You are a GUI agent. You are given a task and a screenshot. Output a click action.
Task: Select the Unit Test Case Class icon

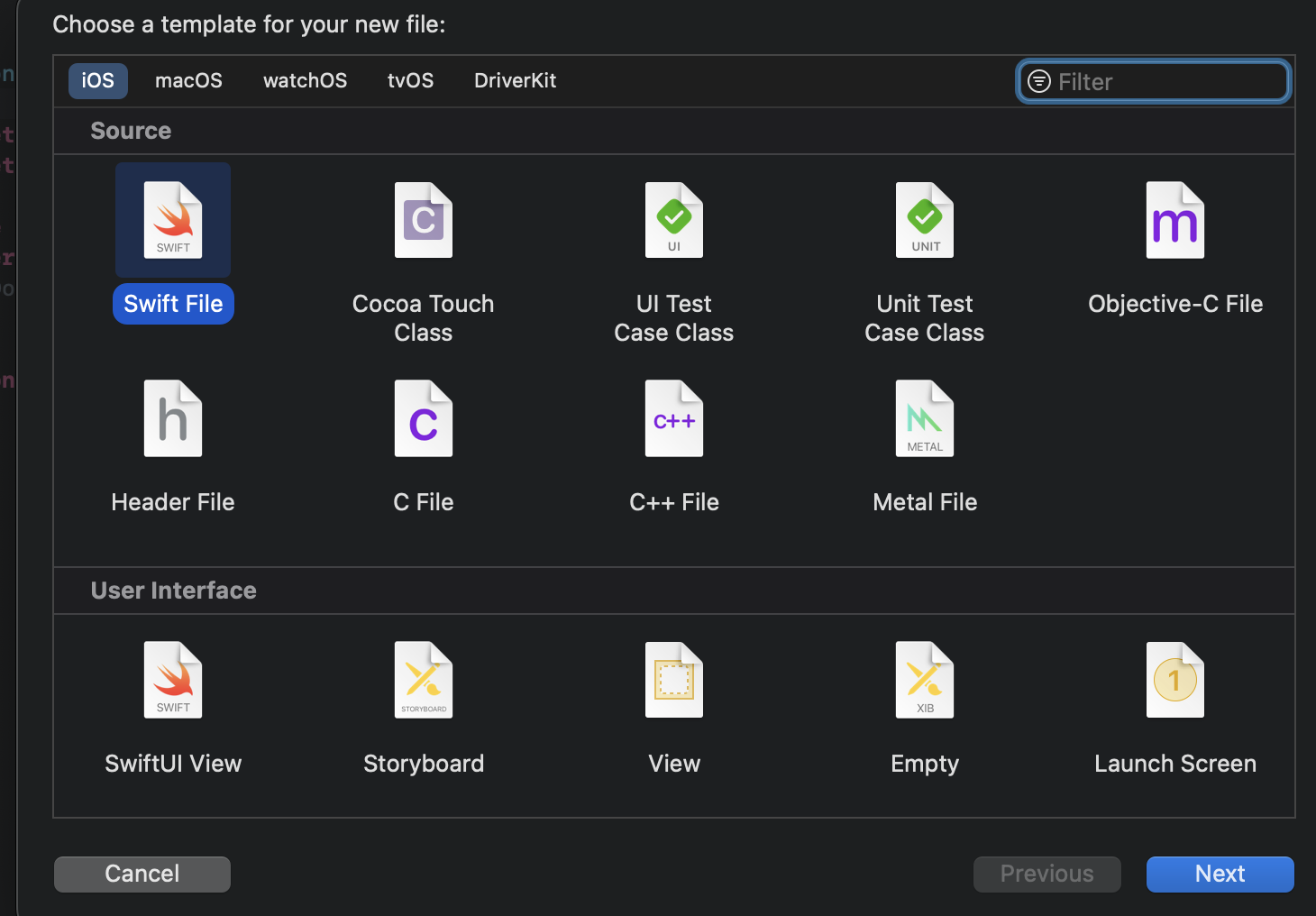click(925, 220)
